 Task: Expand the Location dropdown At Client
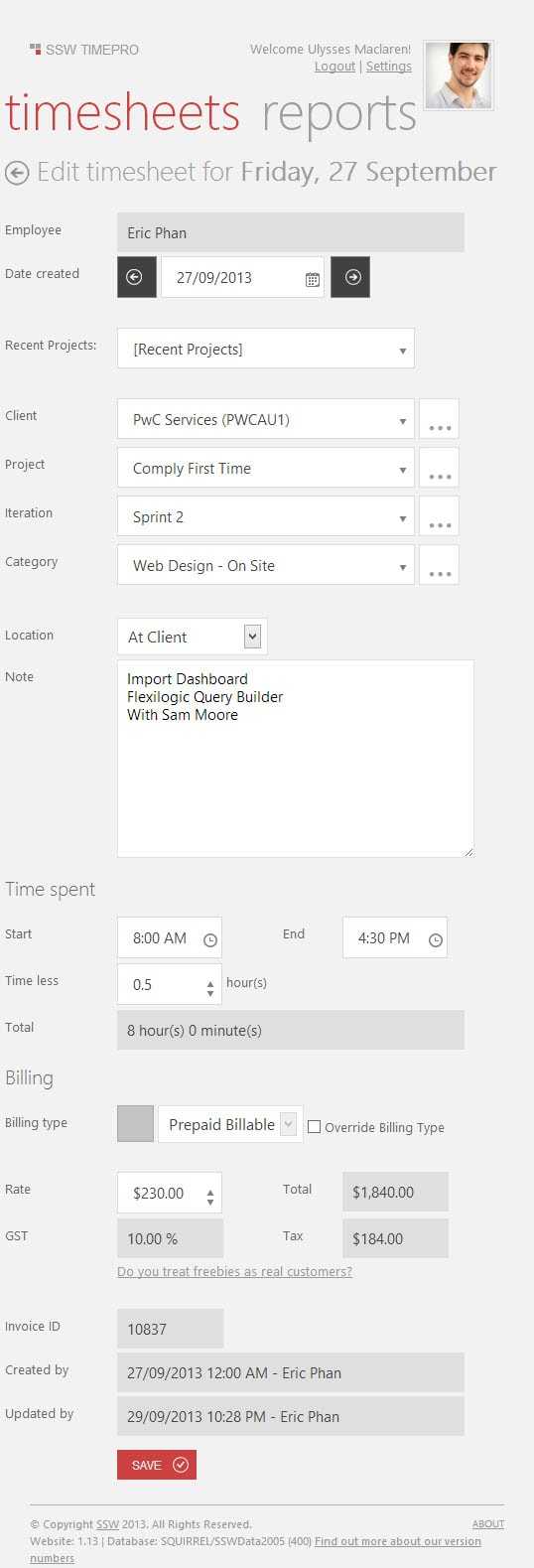193,637
